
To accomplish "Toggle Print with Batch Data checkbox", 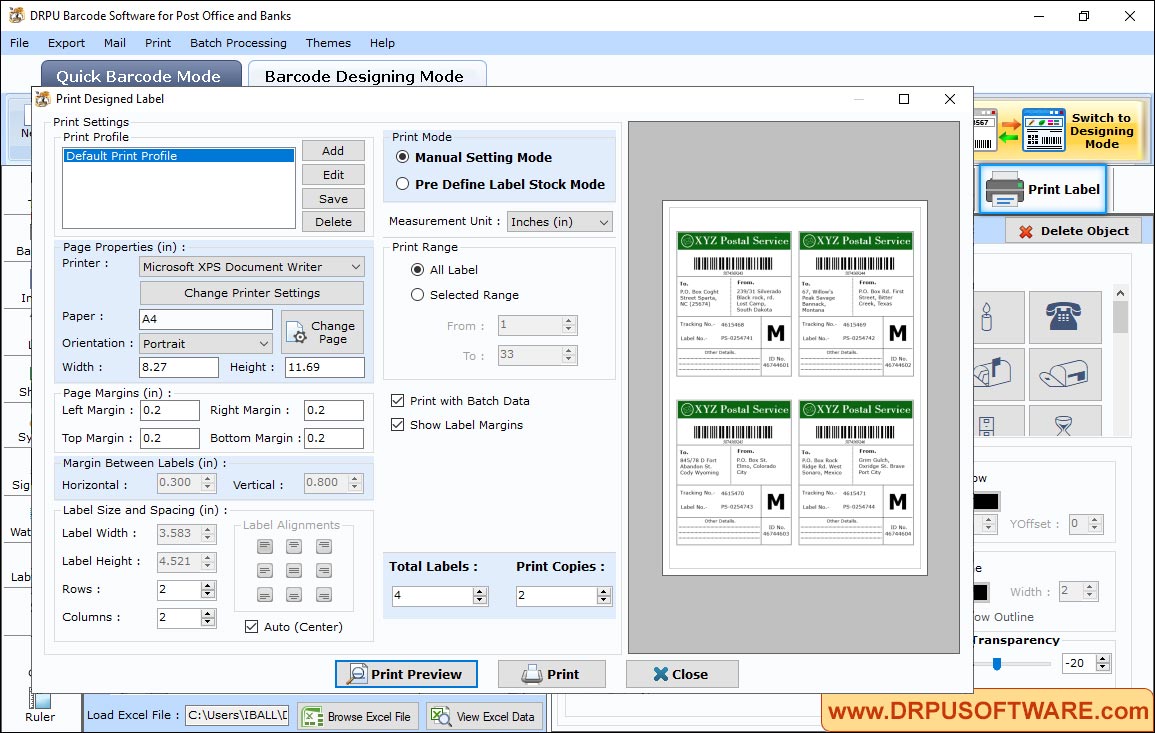I will 398,401.
